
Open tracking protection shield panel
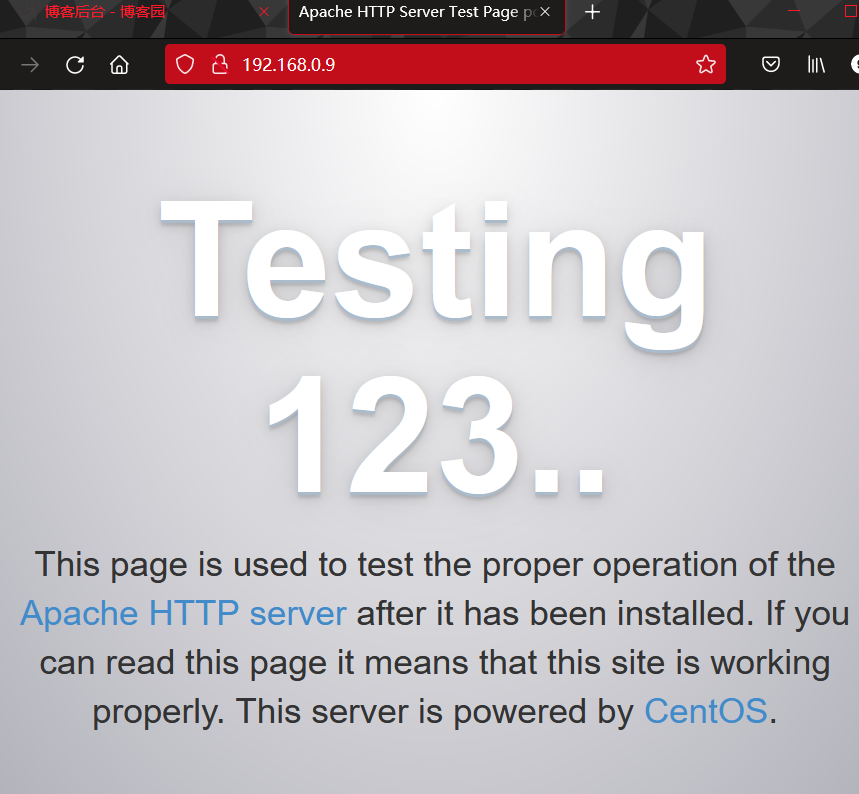(x=185, y=64)
